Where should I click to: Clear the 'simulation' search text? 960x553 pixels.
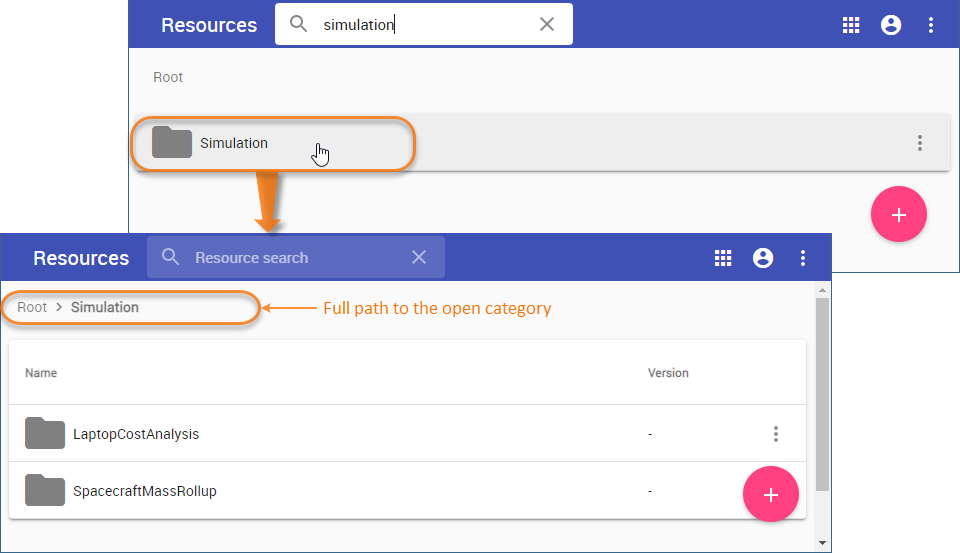coord(547,25)
